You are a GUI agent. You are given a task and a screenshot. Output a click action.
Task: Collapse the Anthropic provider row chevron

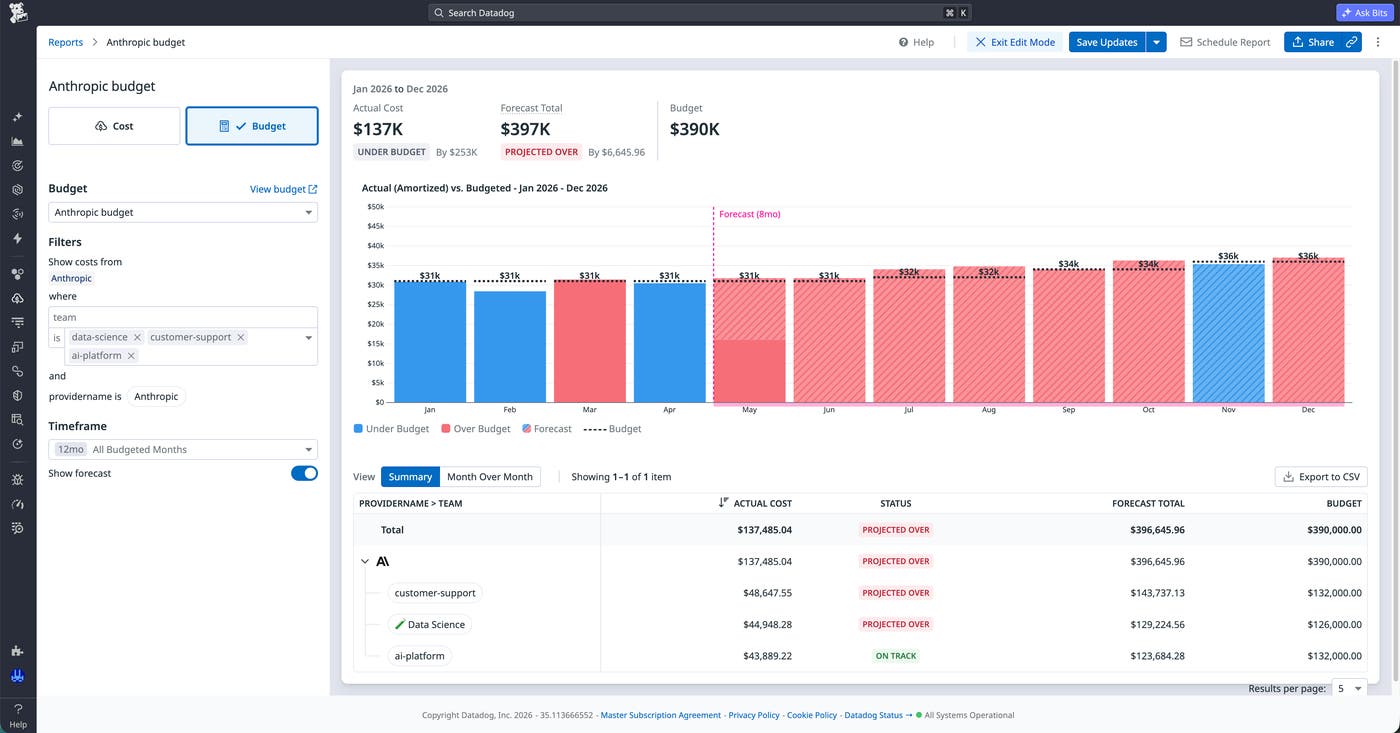[365, 561]
